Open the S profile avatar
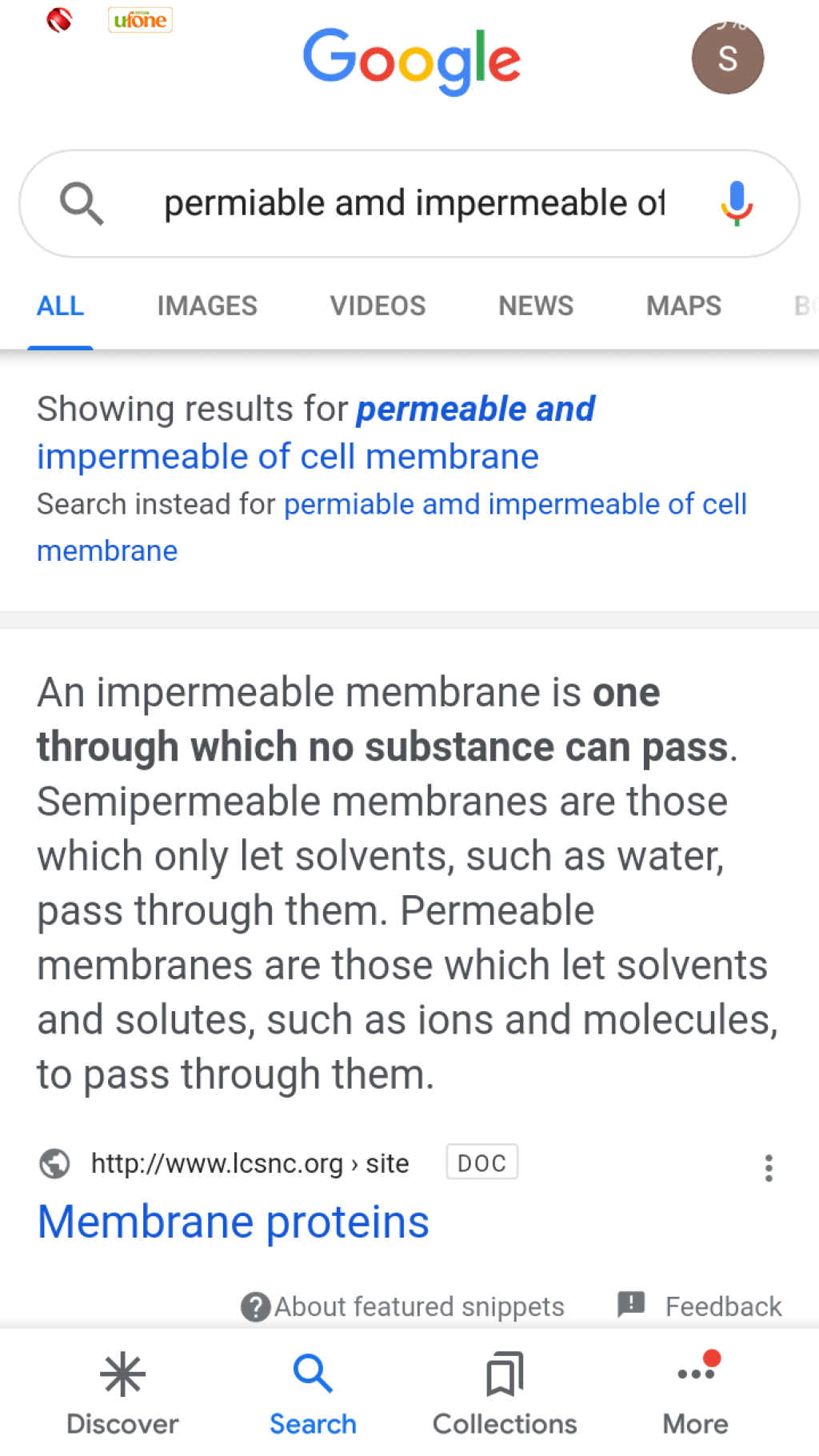 pos(727,58)
